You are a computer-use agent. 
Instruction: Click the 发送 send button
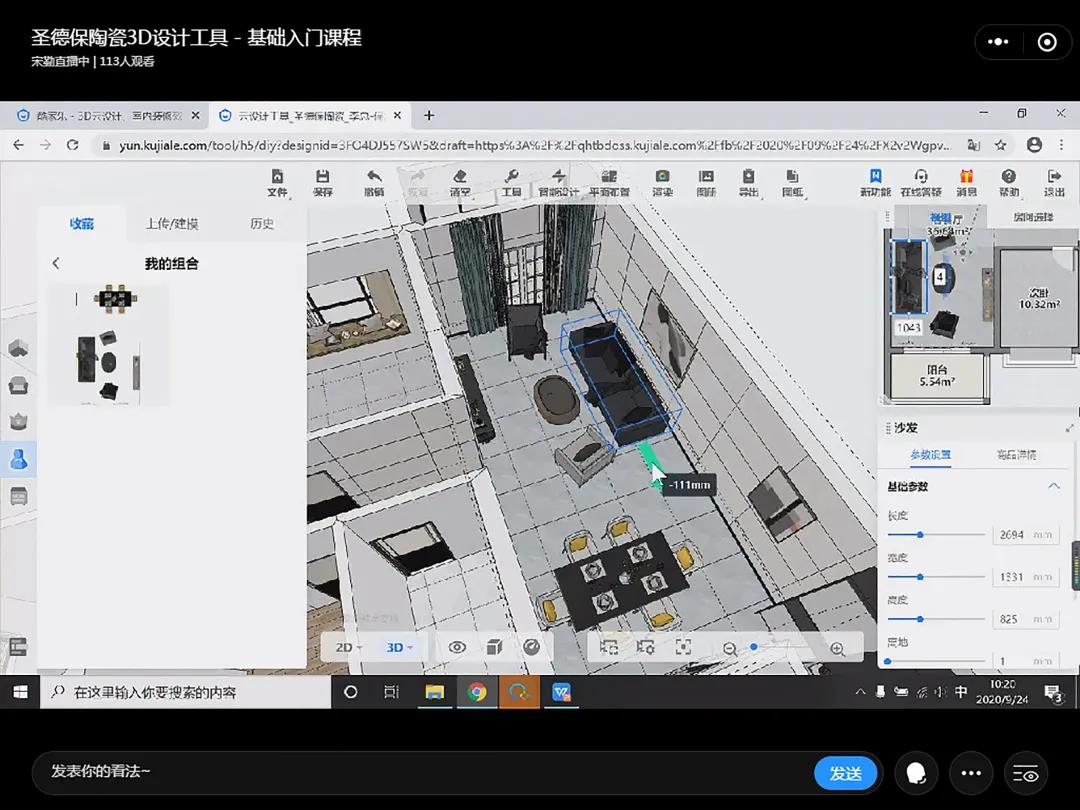pyautogui.click(x=845, y=773)
